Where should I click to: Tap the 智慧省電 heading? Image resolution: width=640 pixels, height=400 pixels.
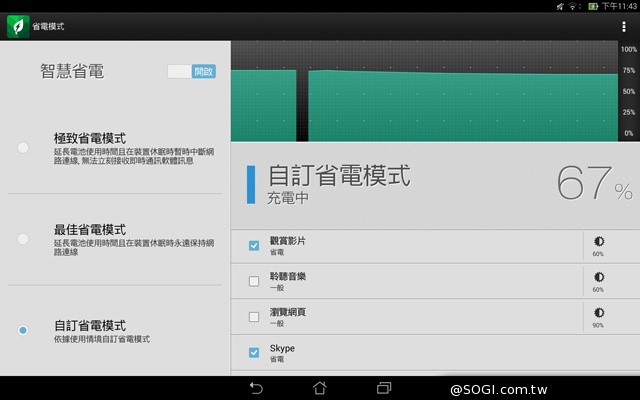72,71
